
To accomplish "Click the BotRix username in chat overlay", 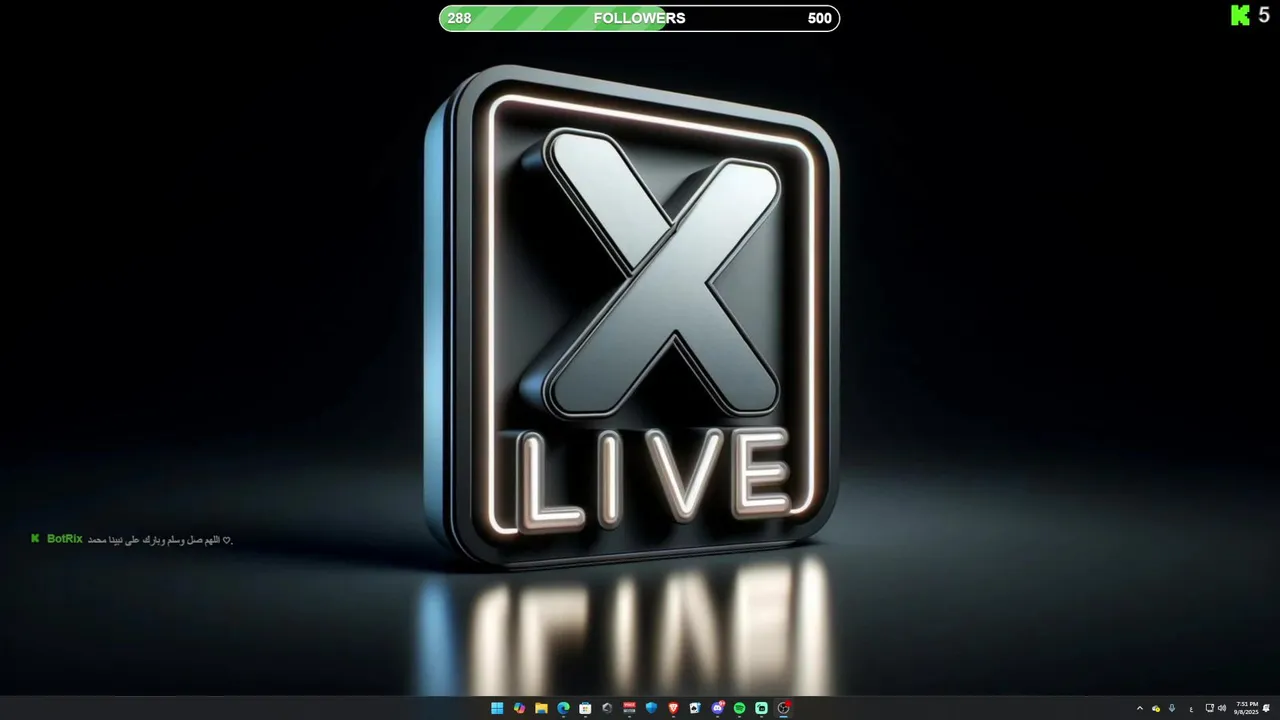I will [65, 539].
